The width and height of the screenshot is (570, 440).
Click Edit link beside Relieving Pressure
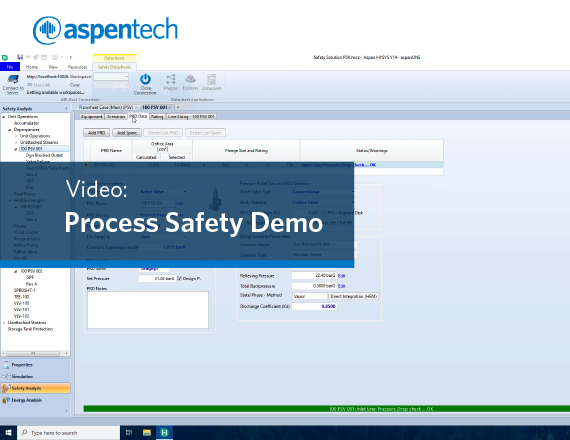tap(341, 276)
